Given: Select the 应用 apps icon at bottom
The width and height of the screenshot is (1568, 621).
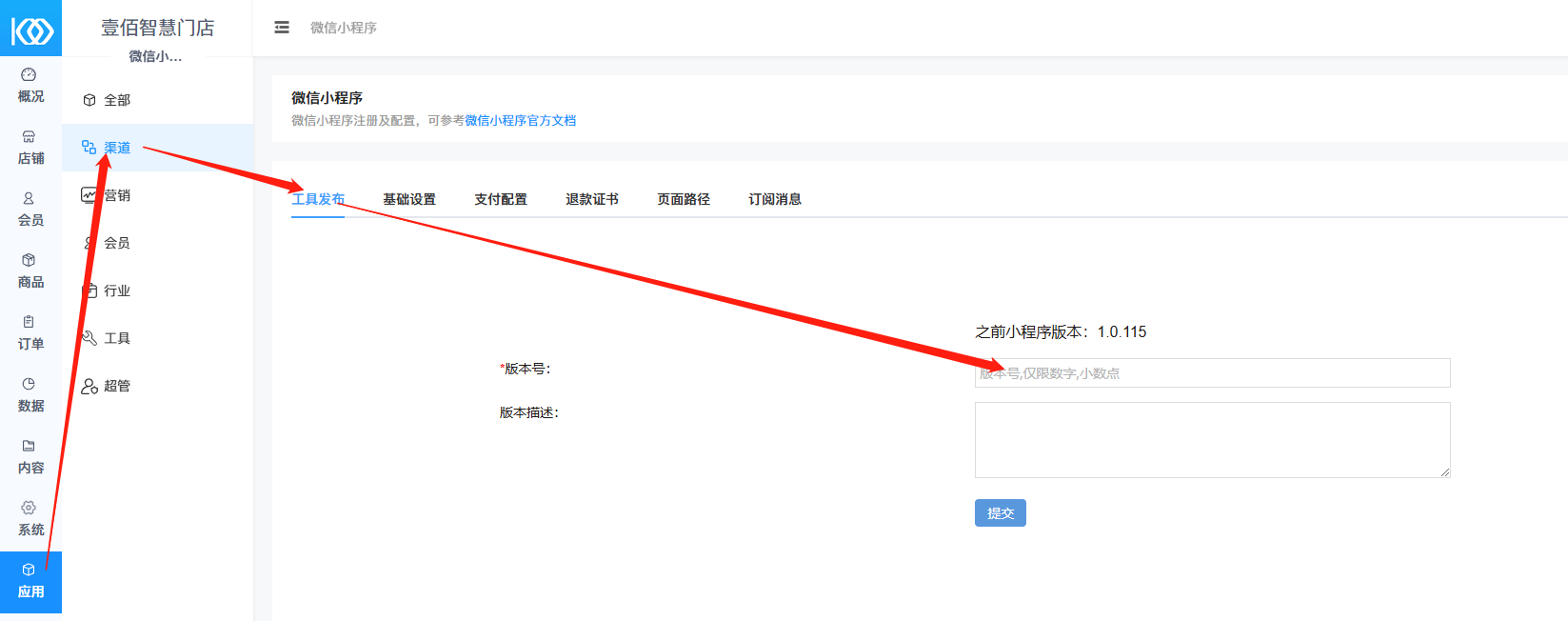Looking at the screenshot, I should coord(29,570).
